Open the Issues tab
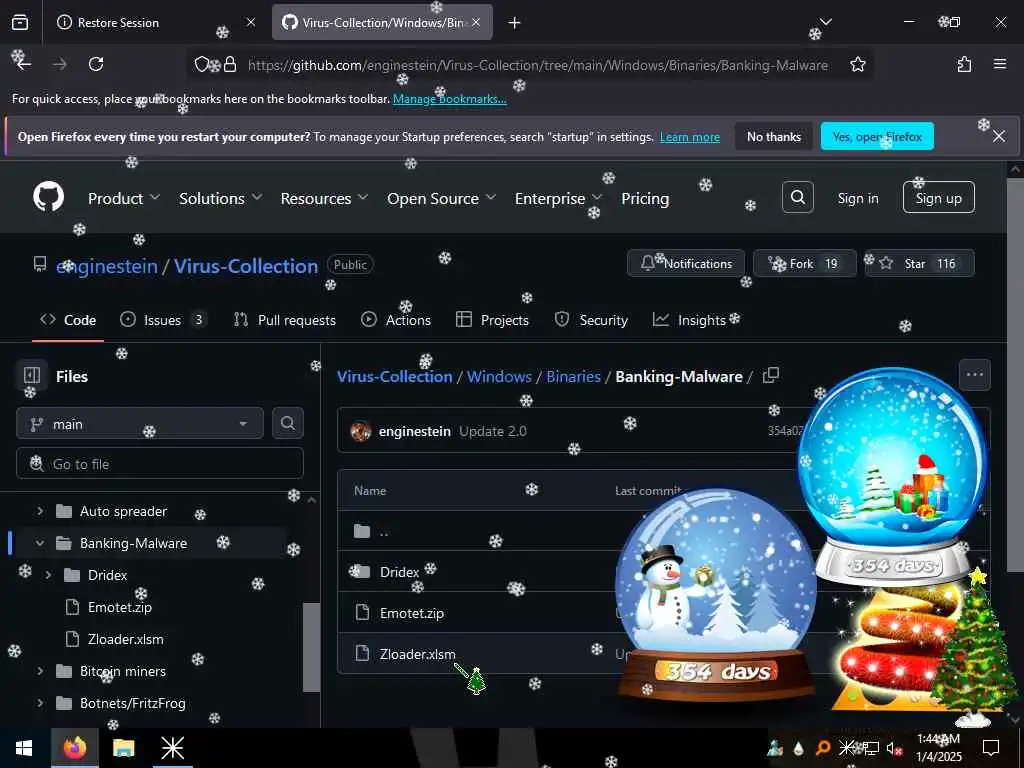The width and height of the screenshot is (1024, 768). pos(163,320)
